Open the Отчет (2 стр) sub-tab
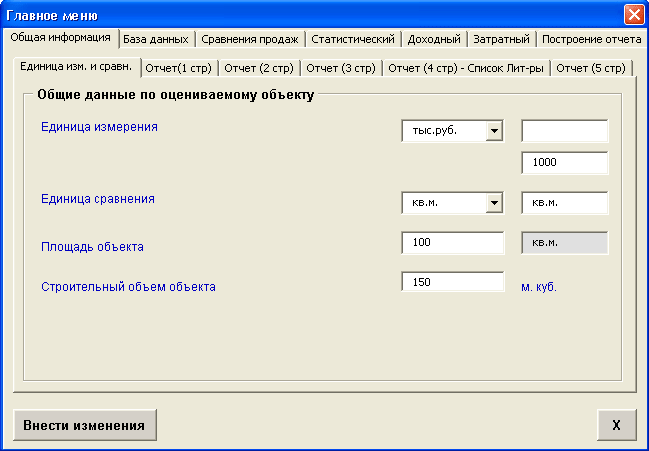 258,68
